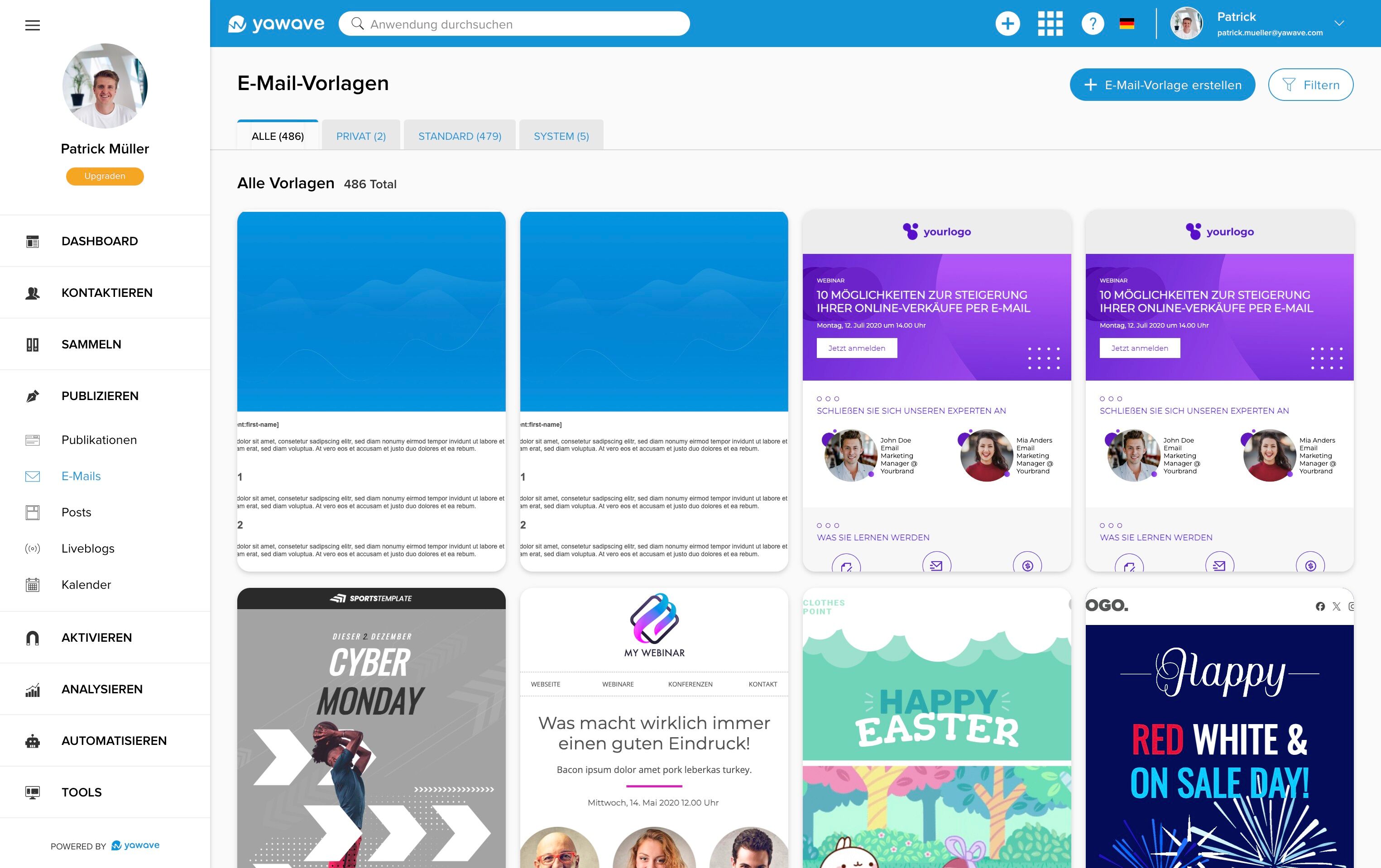Open Dashboard from the sidebar
The width and height of the screenshot is (1381, 868).
pos(99,241)
